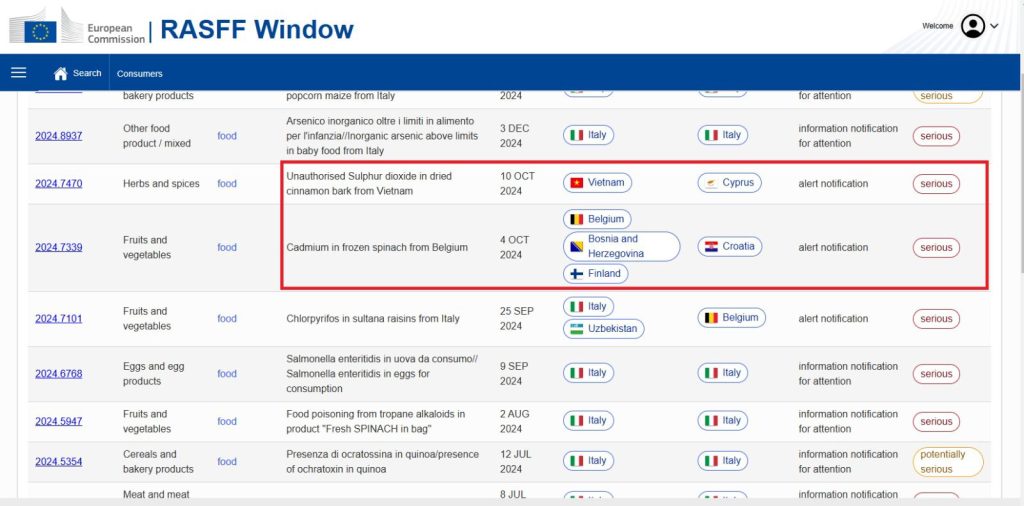Open notification 2024.7339 link
1024x506 pixels.
coord(58,248)
